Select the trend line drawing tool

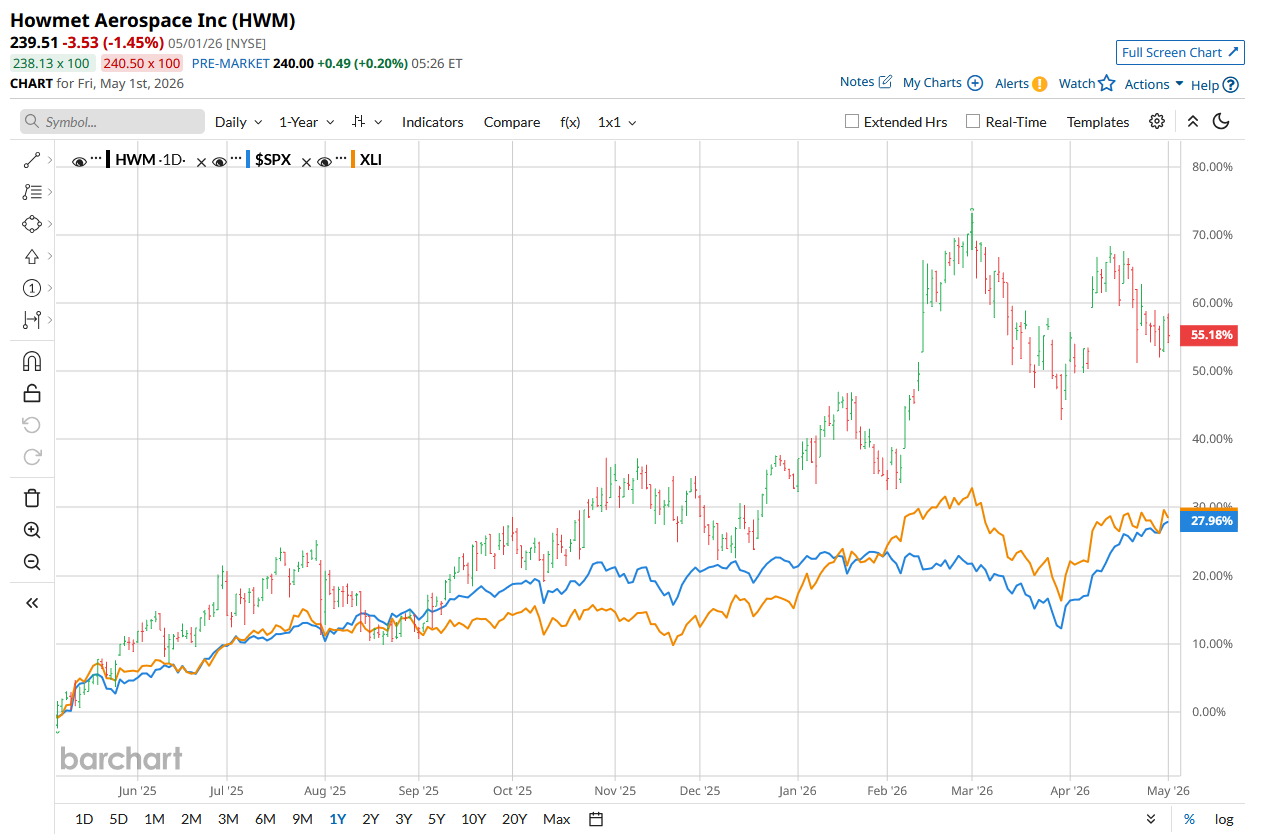31,160
